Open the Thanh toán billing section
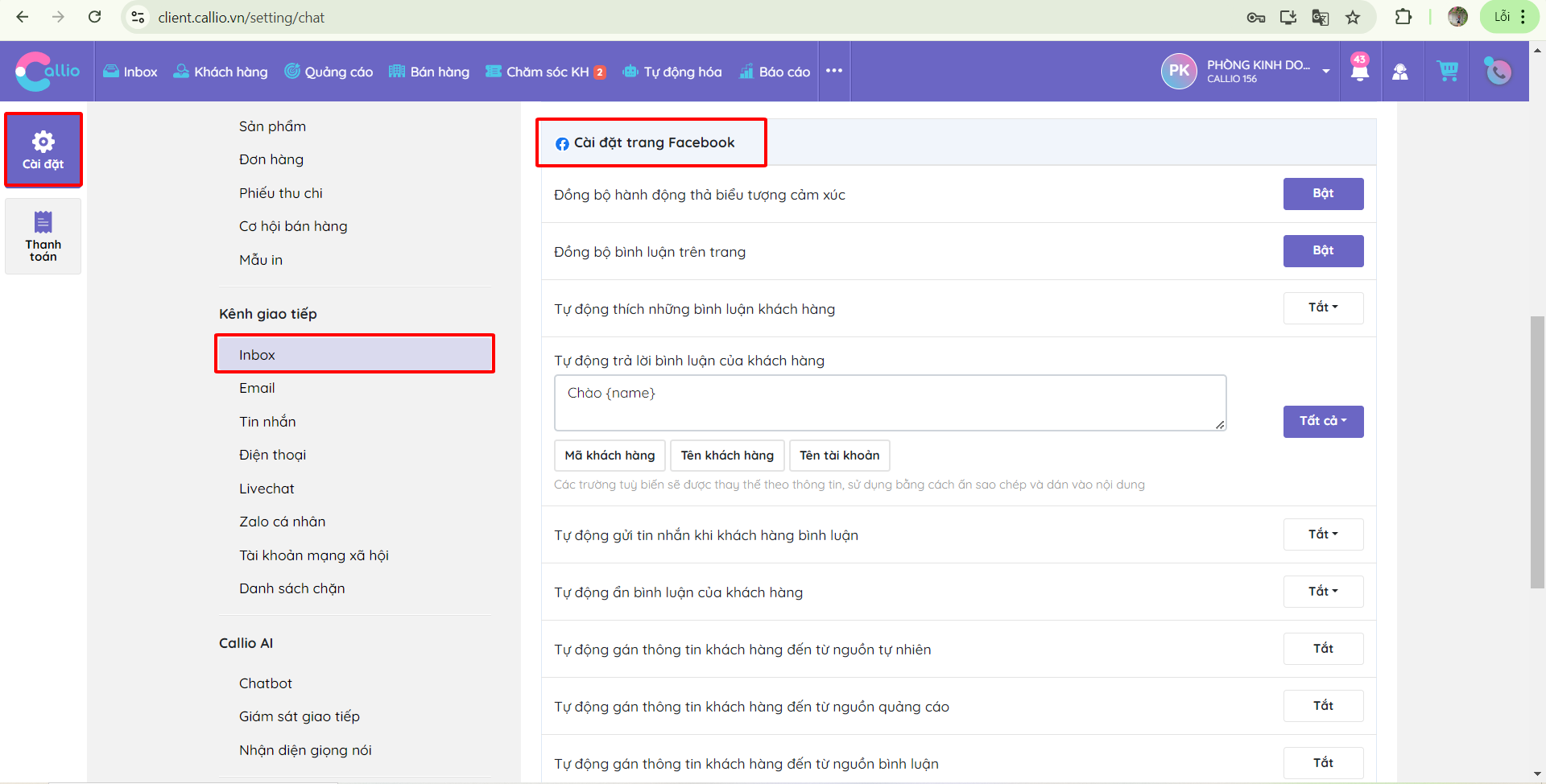 pyautogui.click(x=43, y=237)
